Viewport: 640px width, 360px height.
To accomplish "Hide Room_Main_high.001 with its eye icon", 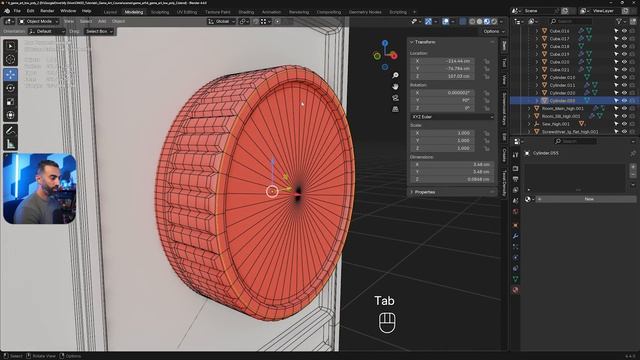I will [624, 108].
